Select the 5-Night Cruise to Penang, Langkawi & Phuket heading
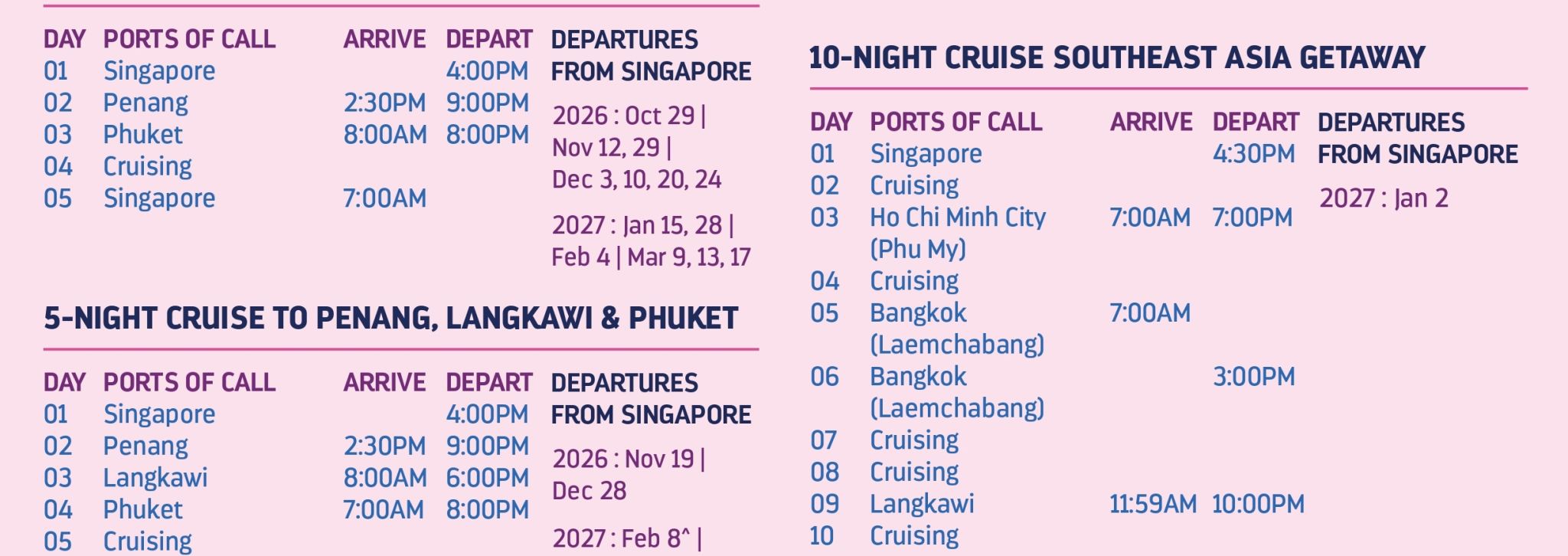The width and height of the screenshot is (1568, 556). point(390,318)
